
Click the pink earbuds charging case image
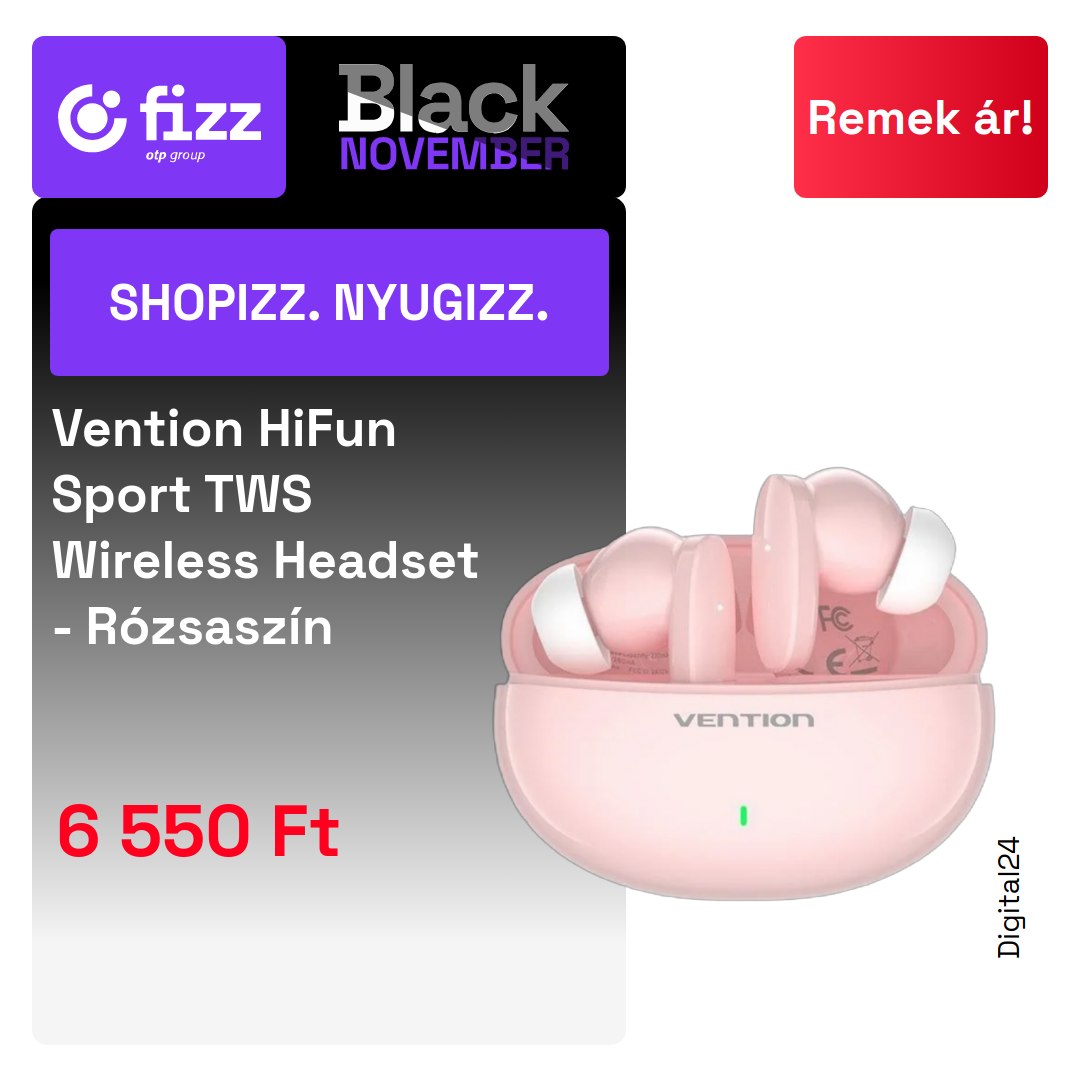[744, 683]
